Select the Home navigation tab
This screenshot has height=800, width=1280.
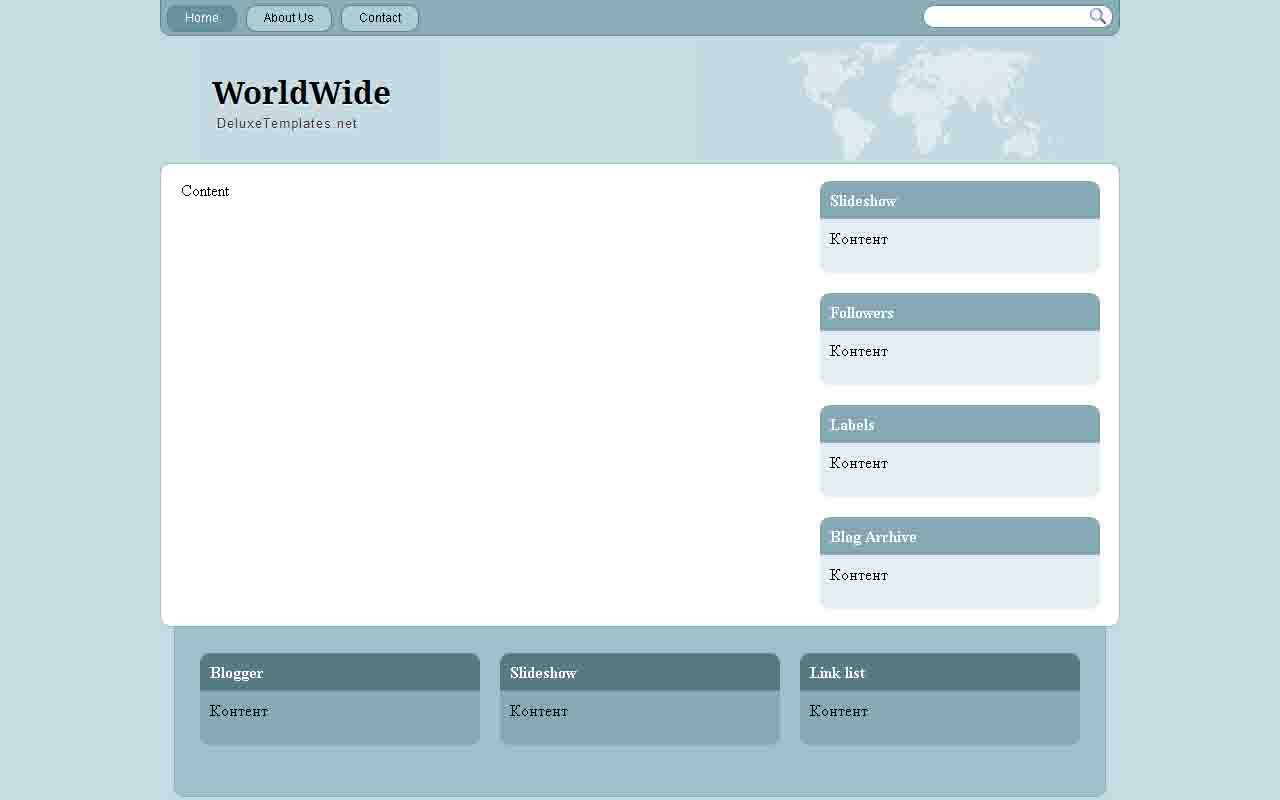(201, 17)
